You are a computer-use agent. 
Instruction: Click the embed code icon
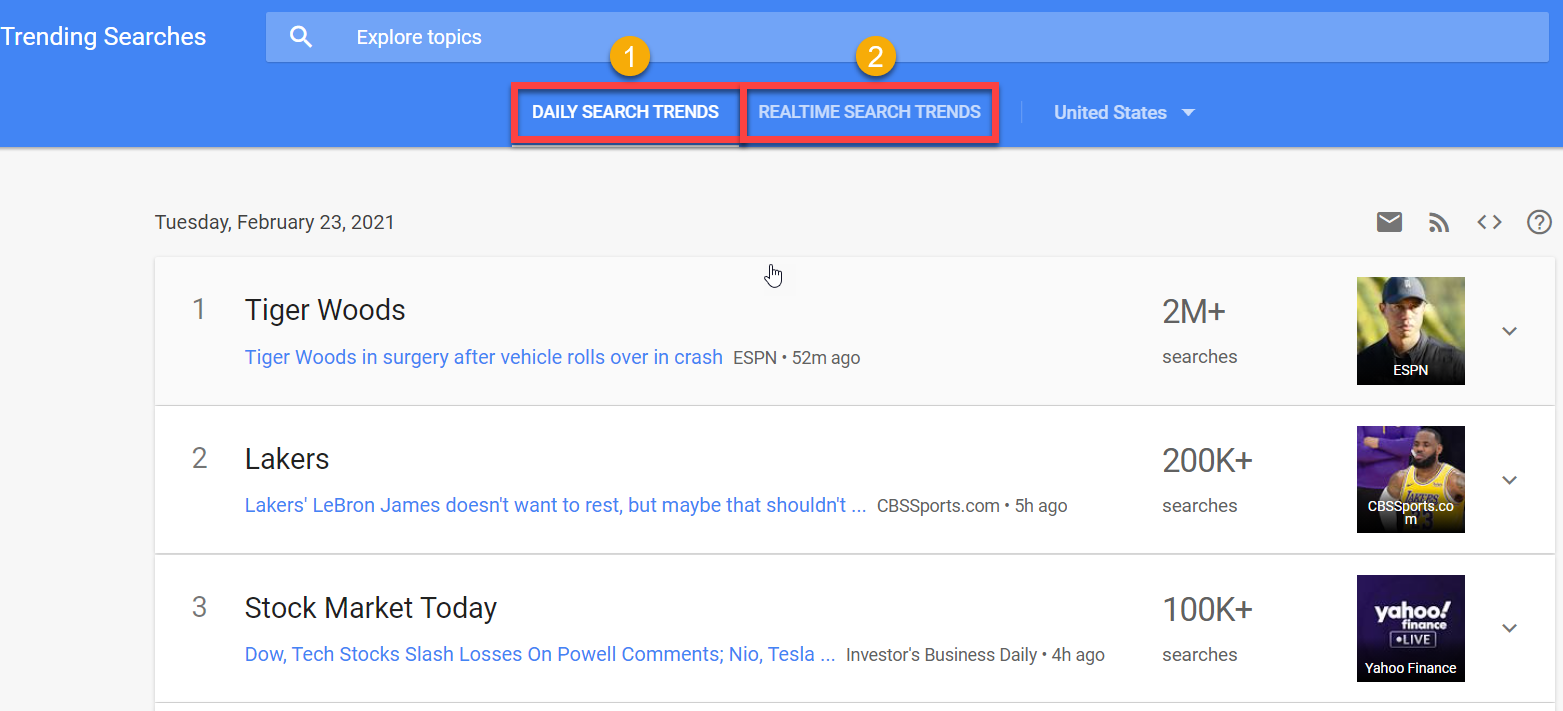[1490, 222]
